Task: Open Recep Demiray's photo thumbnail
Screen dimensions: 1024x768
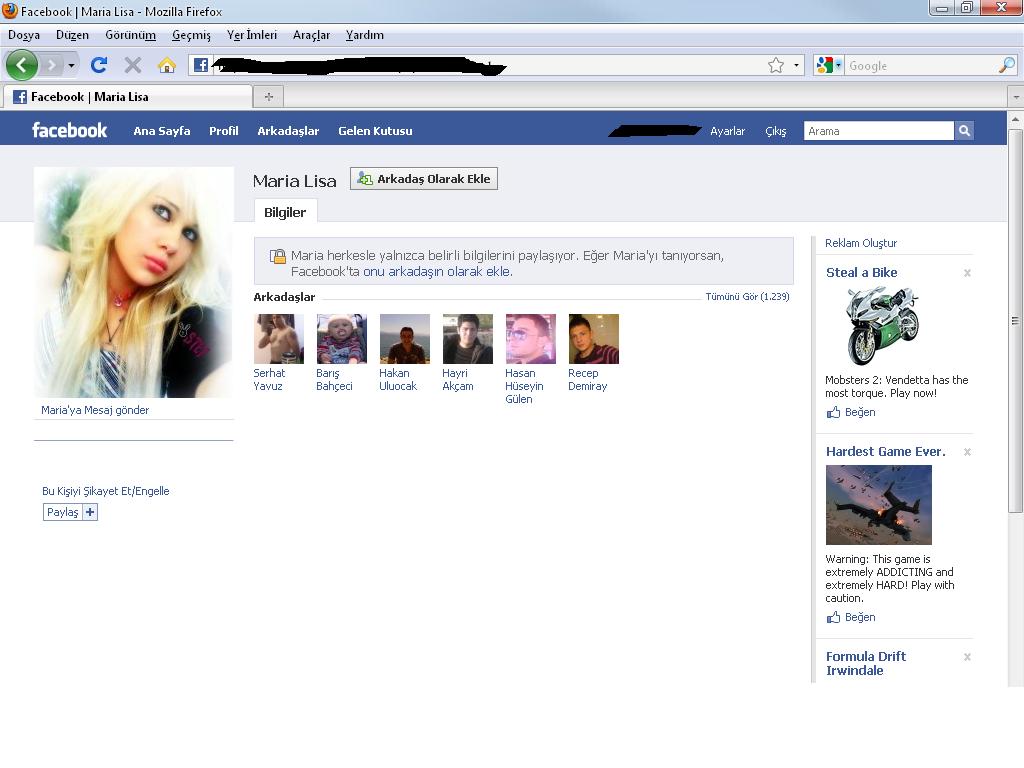Action: (594, 339)
